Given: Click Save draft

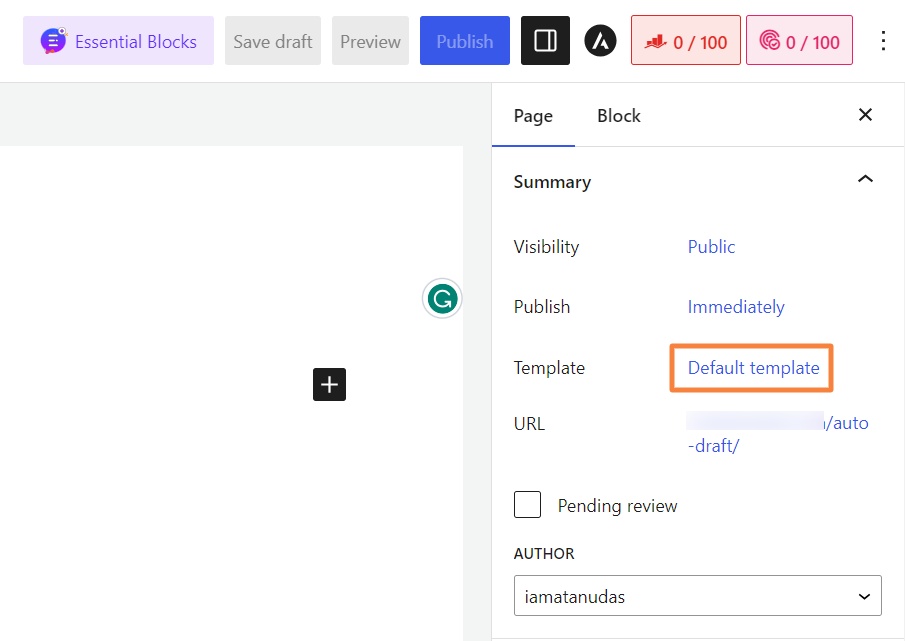Looking at the screenshot, I should [x=272, y=41].
